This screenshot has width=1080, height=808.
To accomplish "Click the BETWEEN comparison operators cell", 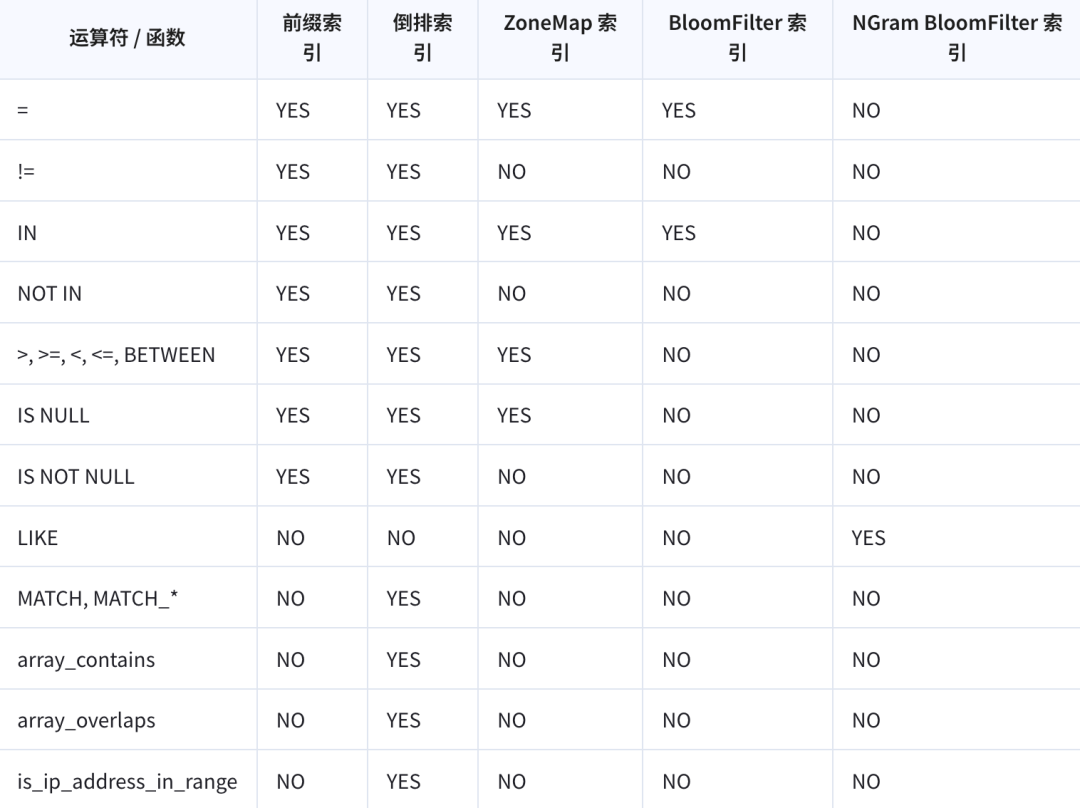I will [116, 355].
